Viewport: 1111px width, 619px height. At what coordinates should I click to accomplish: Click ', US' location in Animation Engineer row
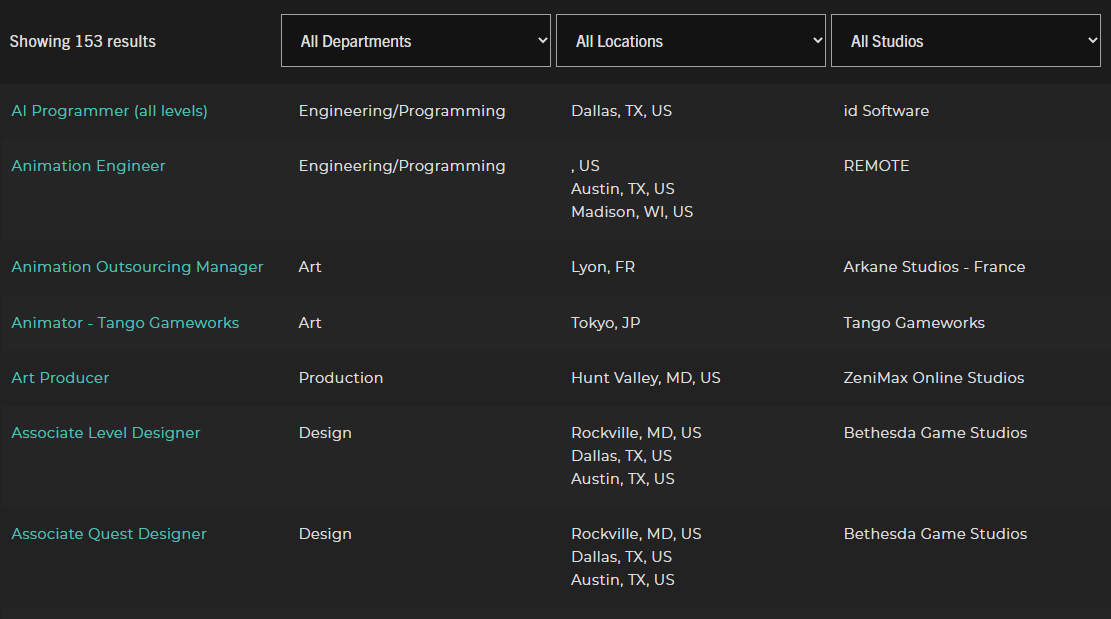pos(585,166)
